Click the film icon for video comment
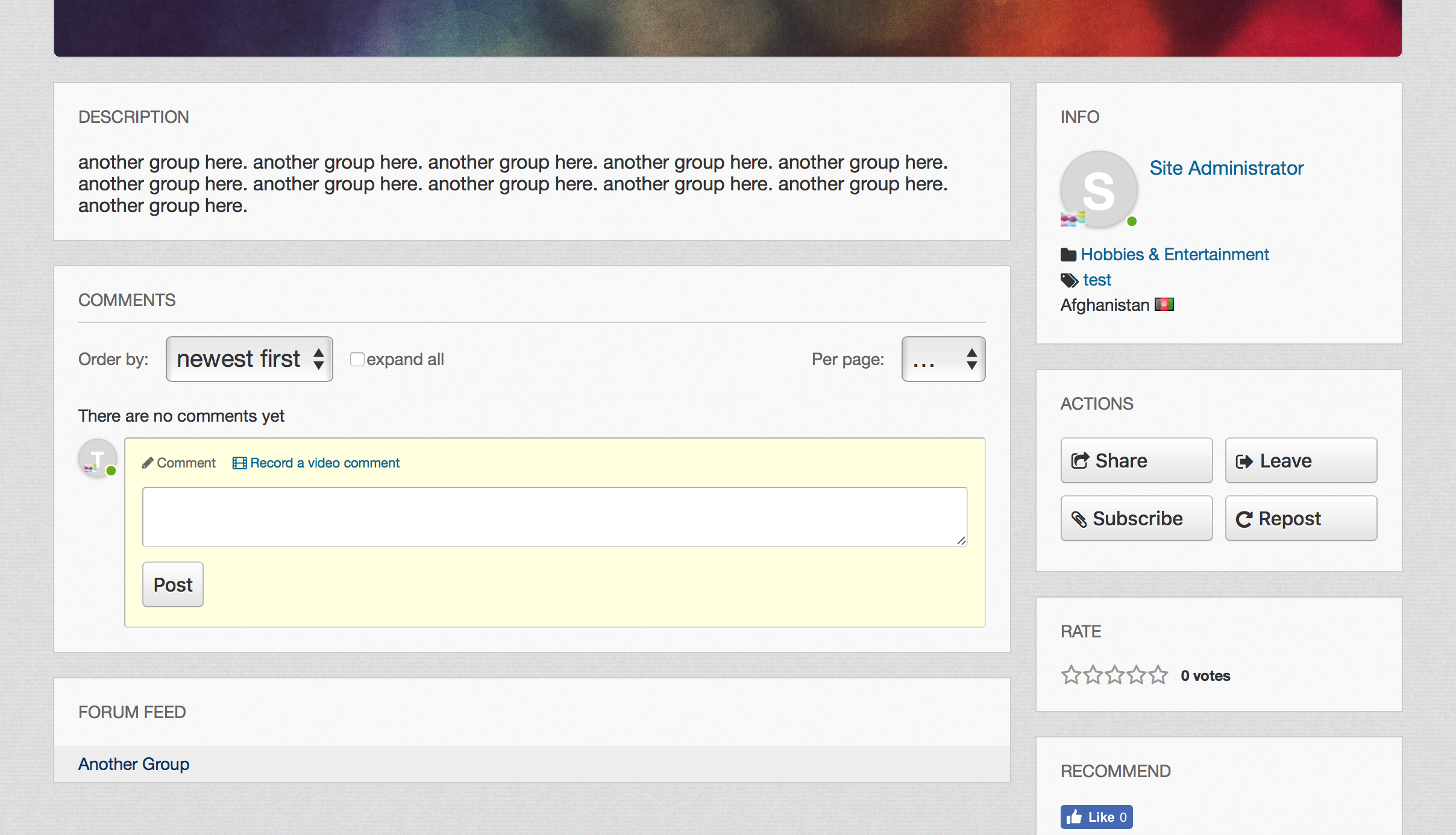The width and height of the screenshot is (1456, 835). 239,463
